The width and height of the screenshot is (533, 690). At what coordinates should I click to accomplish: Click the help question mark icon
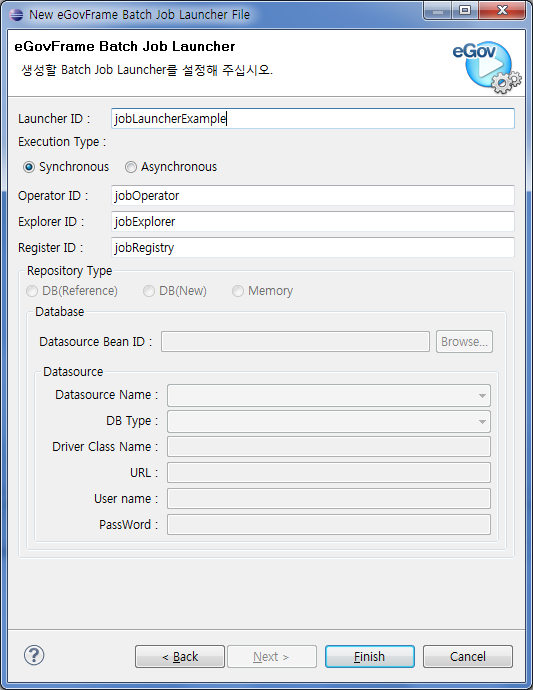34,655
